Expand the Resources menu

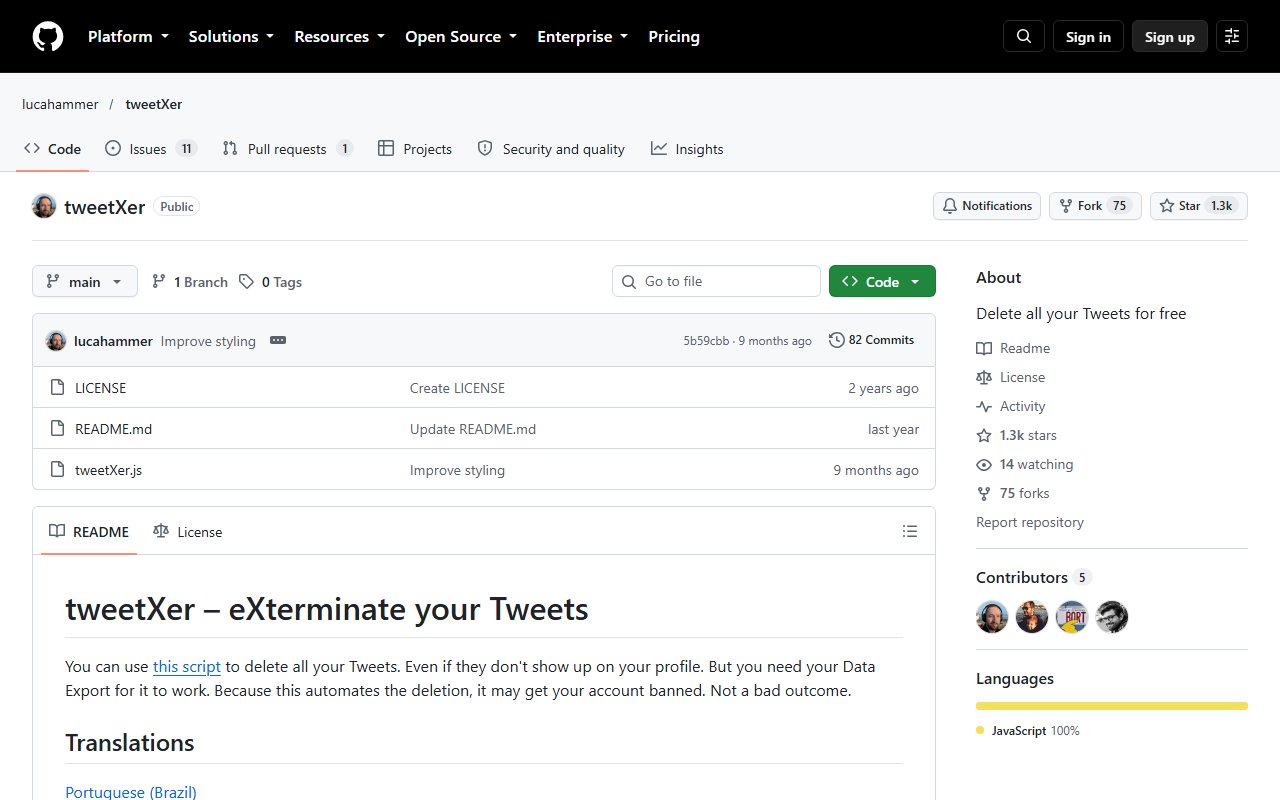(340, 37)
